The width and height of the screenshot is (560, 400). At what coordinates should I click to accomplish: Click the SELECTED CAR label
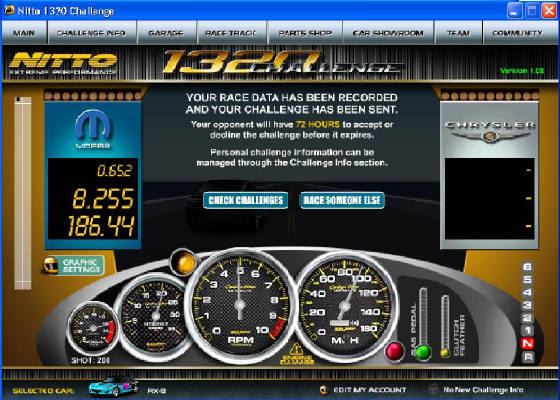[43, 391]
